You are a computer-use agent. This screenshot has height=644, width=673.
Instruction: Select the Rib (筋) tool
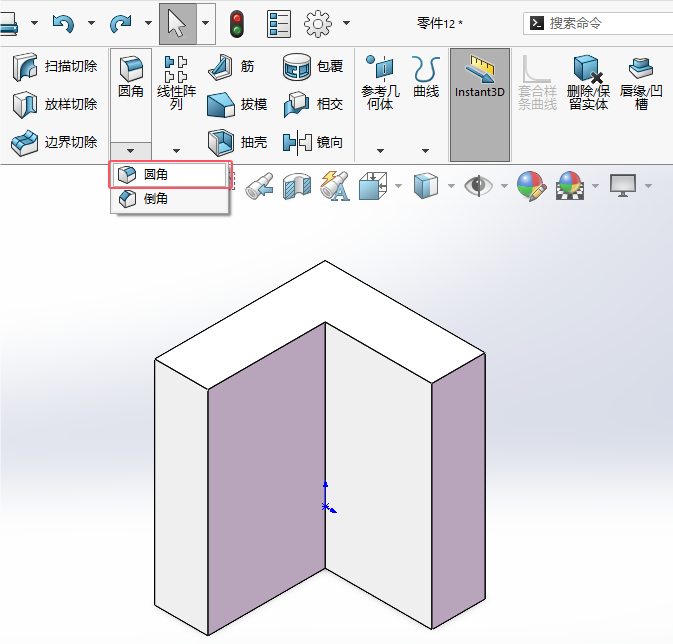[x=232, y=67]
